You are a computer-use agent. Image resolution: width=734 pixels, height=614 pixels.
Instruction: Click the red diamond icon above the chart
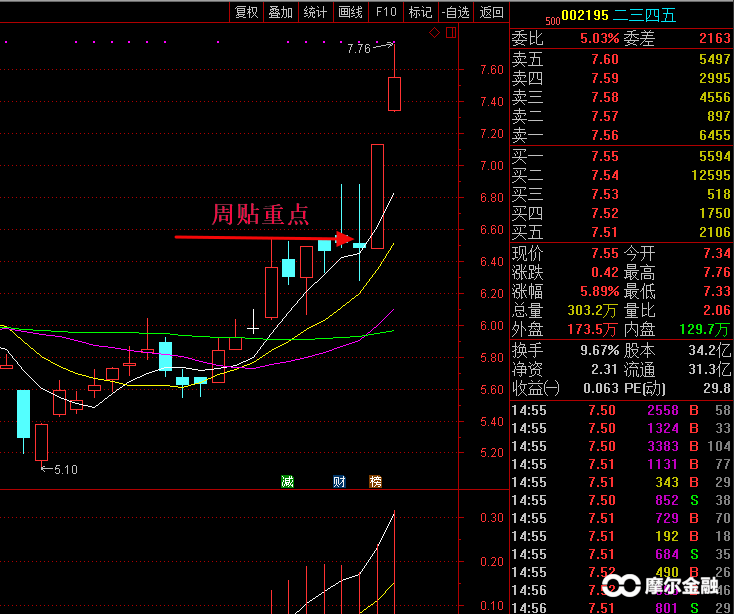pyautogui.click(x=434, y=33)
